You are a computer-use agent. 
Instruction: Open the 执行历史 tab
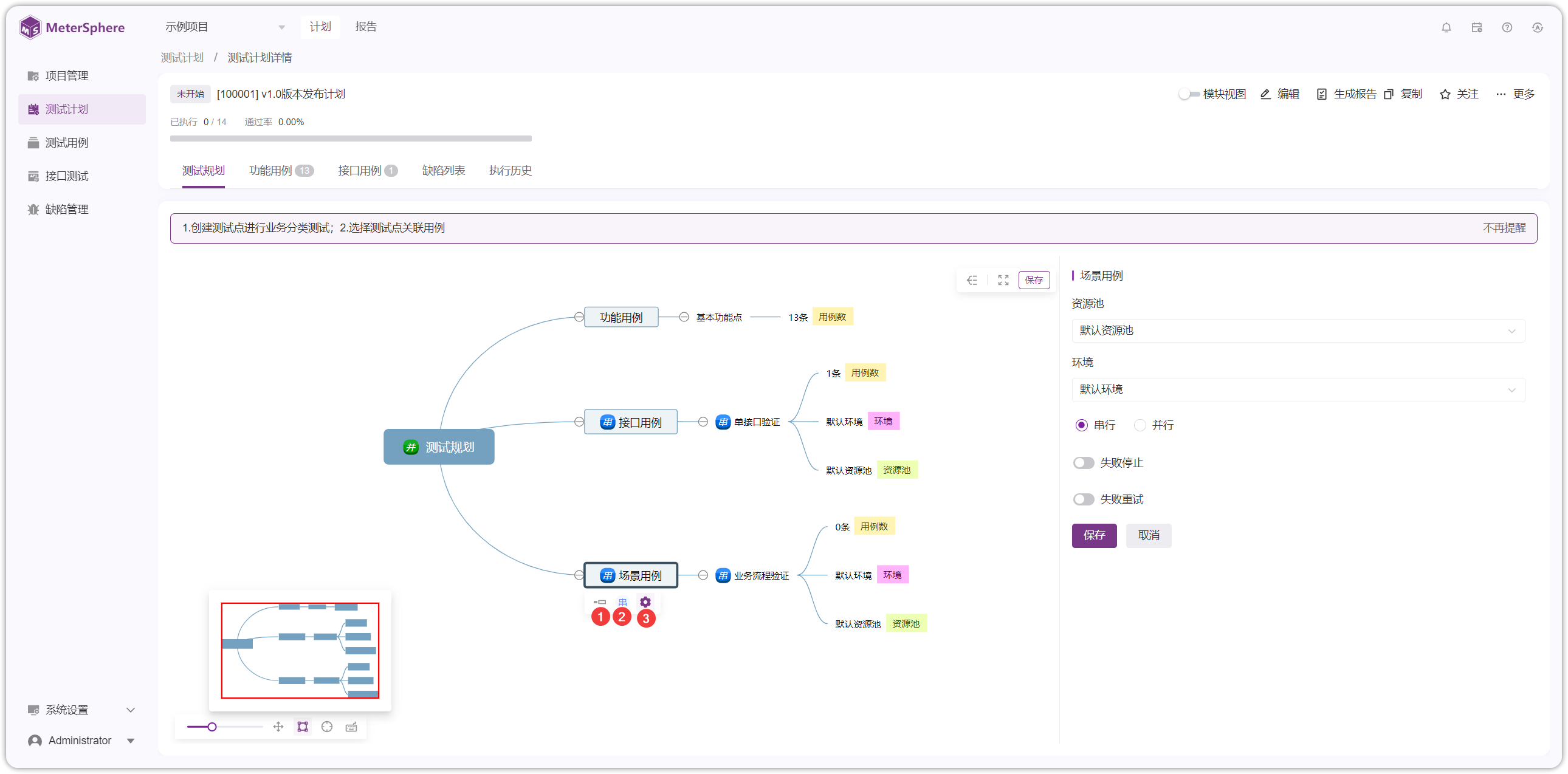510,170
